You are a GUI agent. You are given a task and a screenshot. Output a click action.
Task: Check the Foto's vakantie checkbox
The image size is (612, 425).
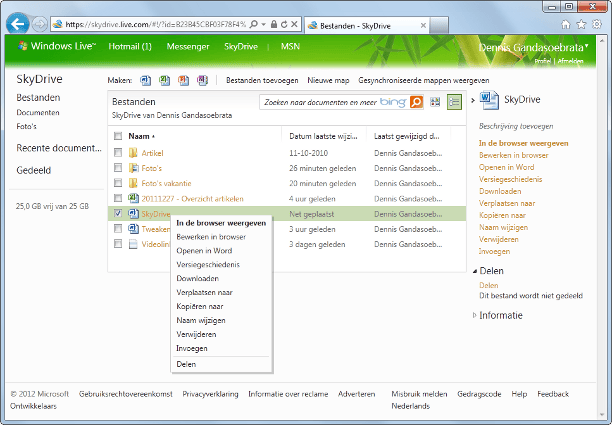coord(118,183)
